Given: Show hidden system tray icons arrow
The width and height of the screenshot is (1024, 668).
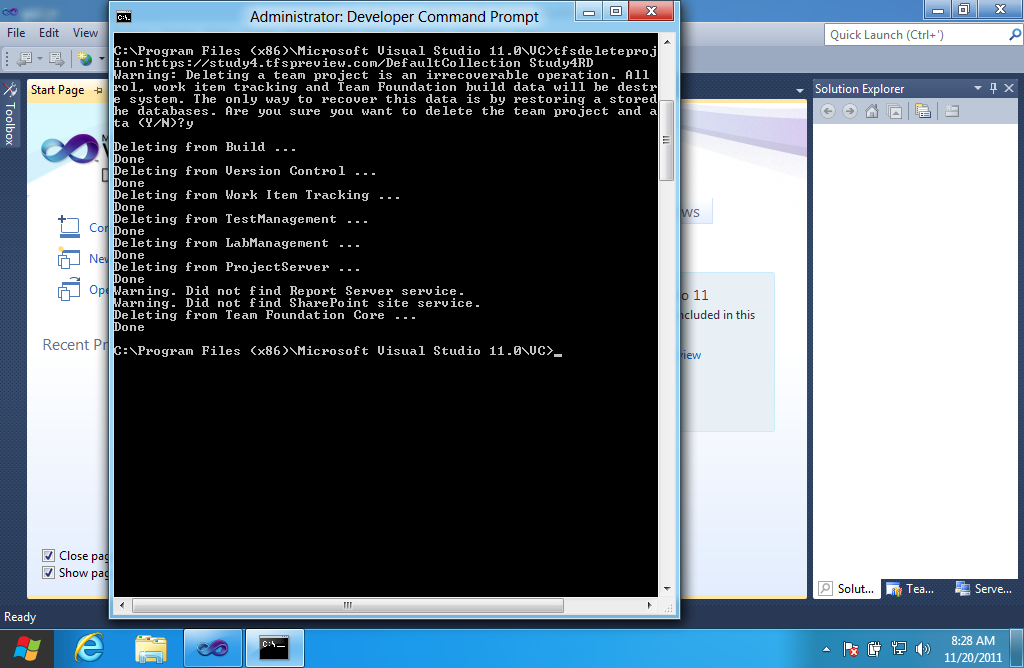Looking at the screenshot, I should (826, 649).
